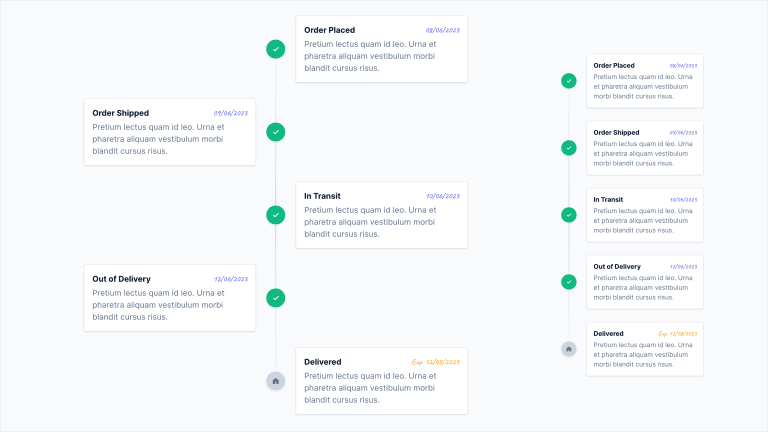Click the date on the compact Order Shipped card
The width and height of the screenshot is (768, 432).
pyautogui.click(x=683, y=133)
